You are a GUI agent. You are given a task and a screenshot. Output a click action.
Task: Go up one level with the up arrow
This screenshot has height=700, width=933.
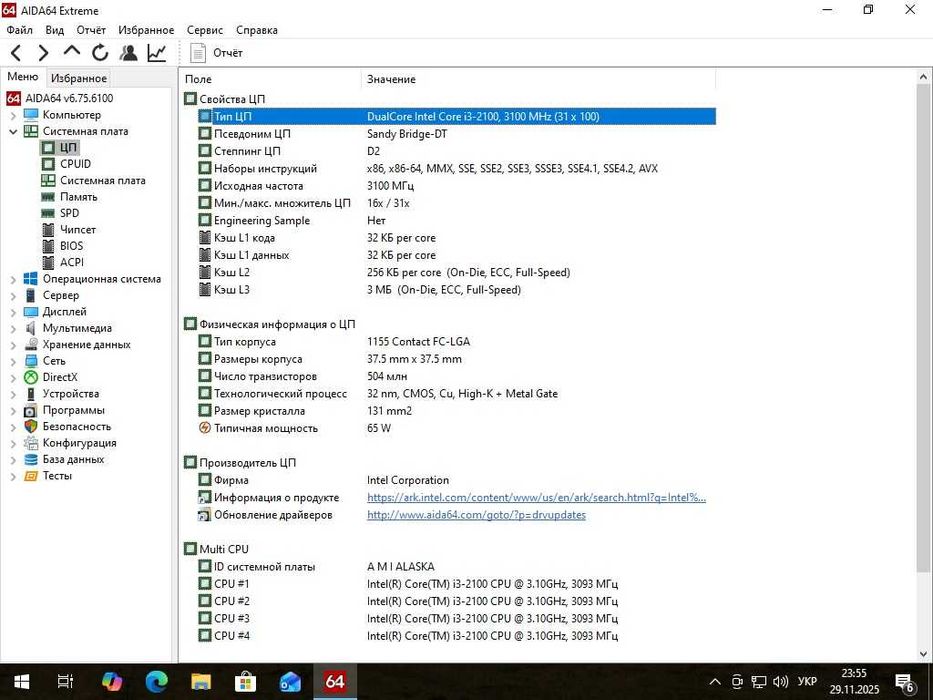coord(71,52)
